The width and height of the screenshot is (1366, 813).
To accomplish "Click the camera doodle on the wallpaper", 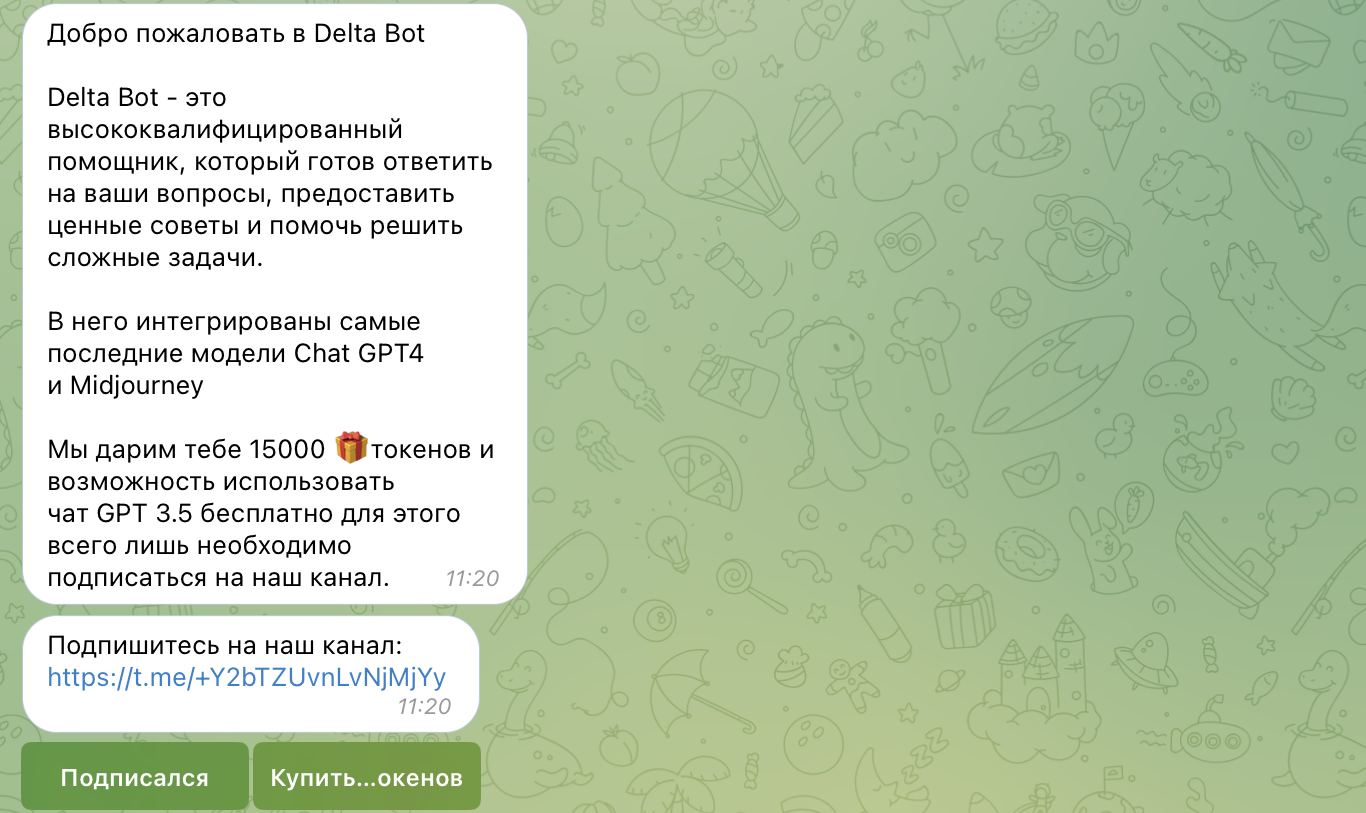I will coord(902,241).
